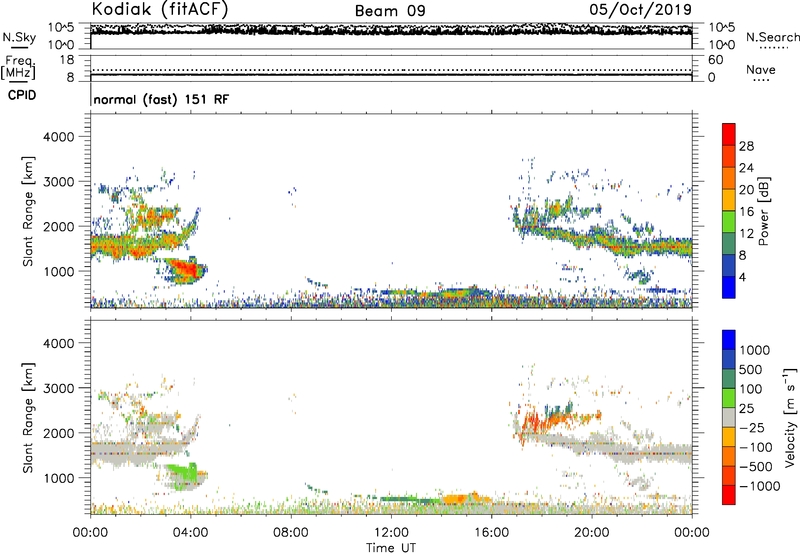Image resolution: width=800 pixels, height=554 pixels.
Task: Click the 'N.Search' label
Action: pyautogui.click(x=772, y=37)
